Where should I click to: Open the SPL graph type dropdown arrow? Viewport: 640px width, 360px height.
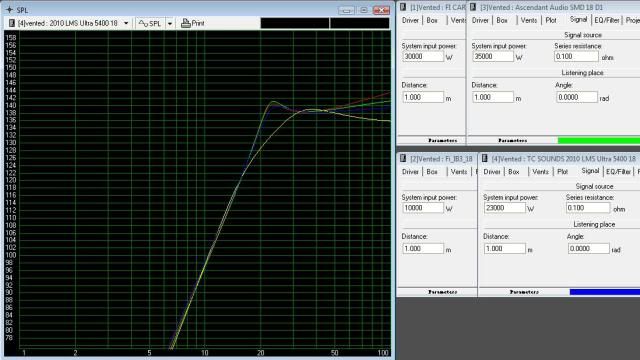(x=170, y=24)
